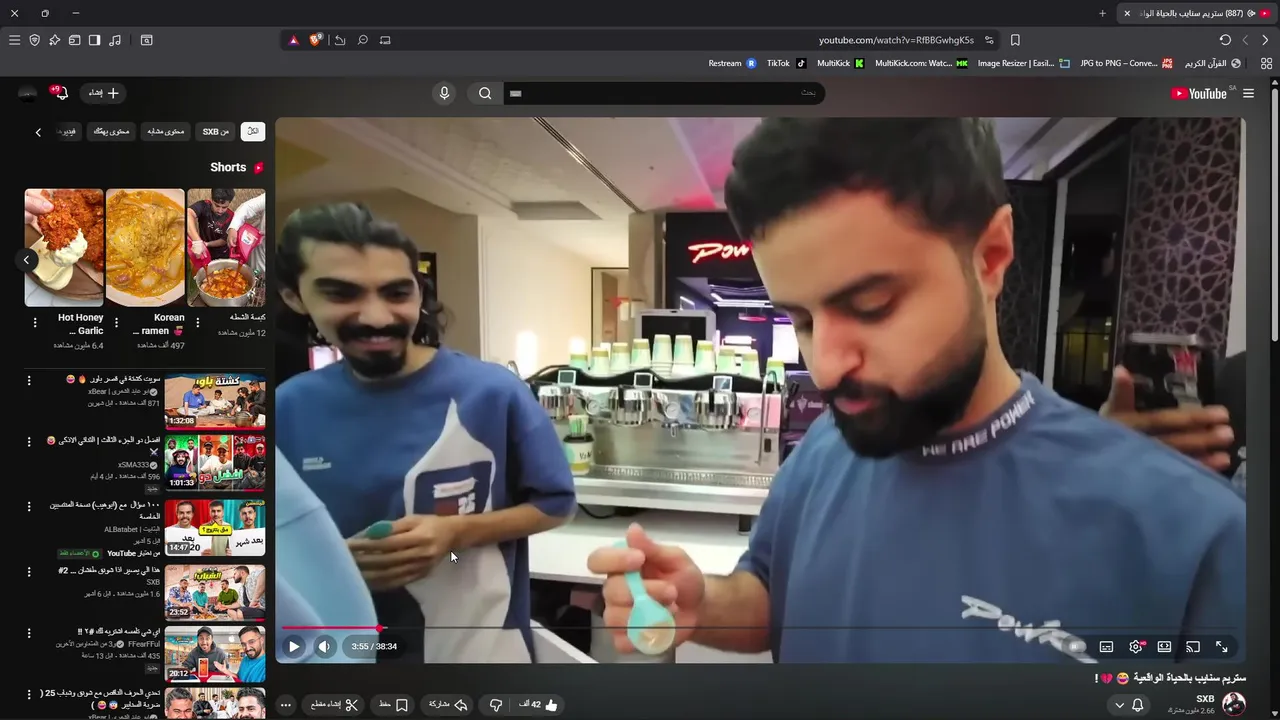Open the TikTok bookmark
The height and width of the screenshot is (720, 1280).
tap(787, 63)
